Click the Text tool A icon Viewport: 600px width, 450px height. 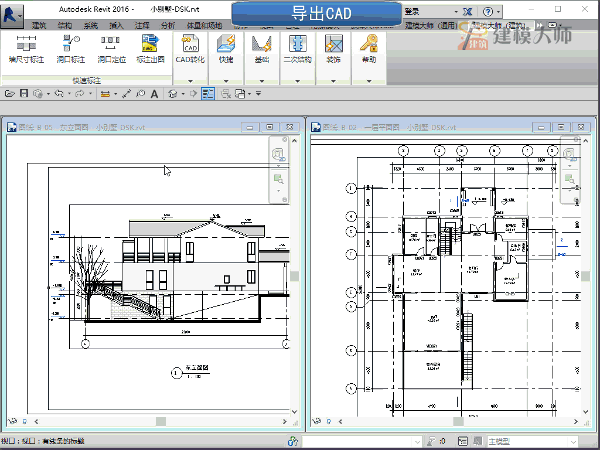tap(154, 94)
